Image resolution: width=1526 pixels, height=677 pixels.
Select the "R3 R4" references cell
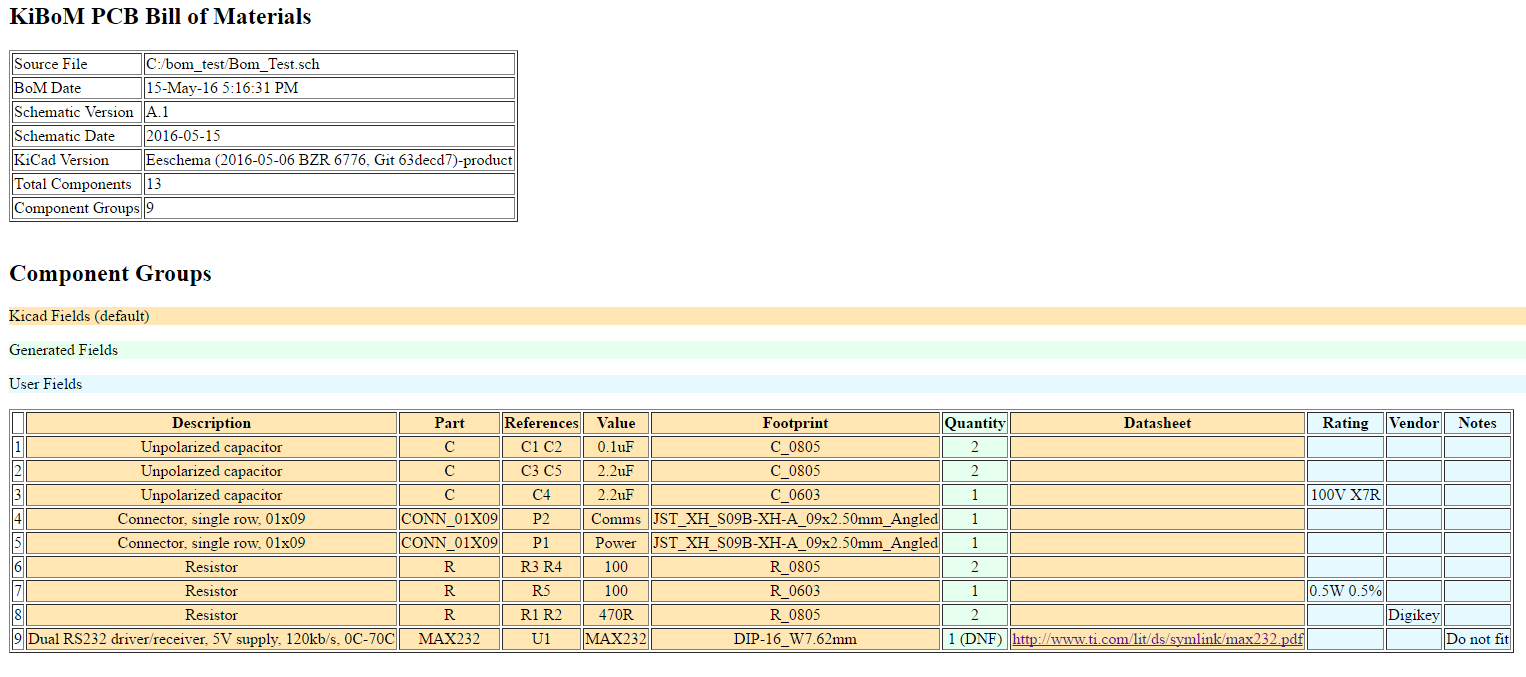point(541,567)
